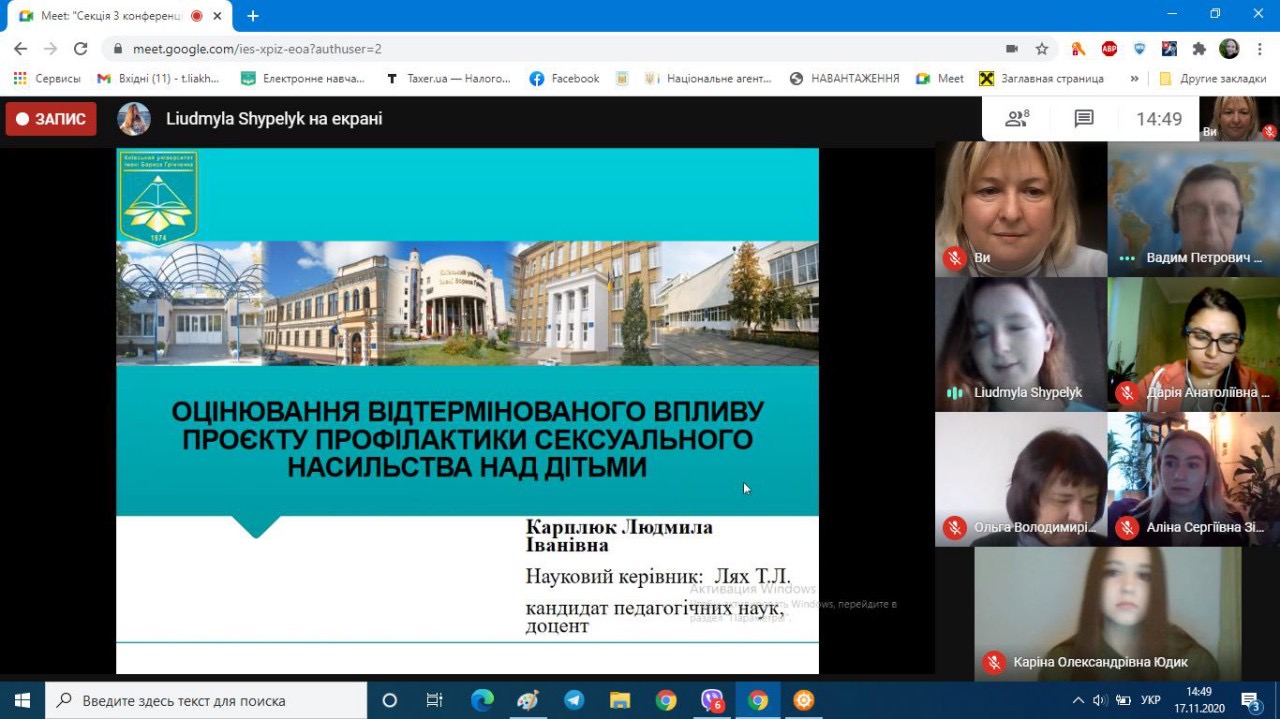The width and height of the screenshot is (1280, 719).
Task: Bookmark this page with the star icon
Action: [x=1042, y=48]
